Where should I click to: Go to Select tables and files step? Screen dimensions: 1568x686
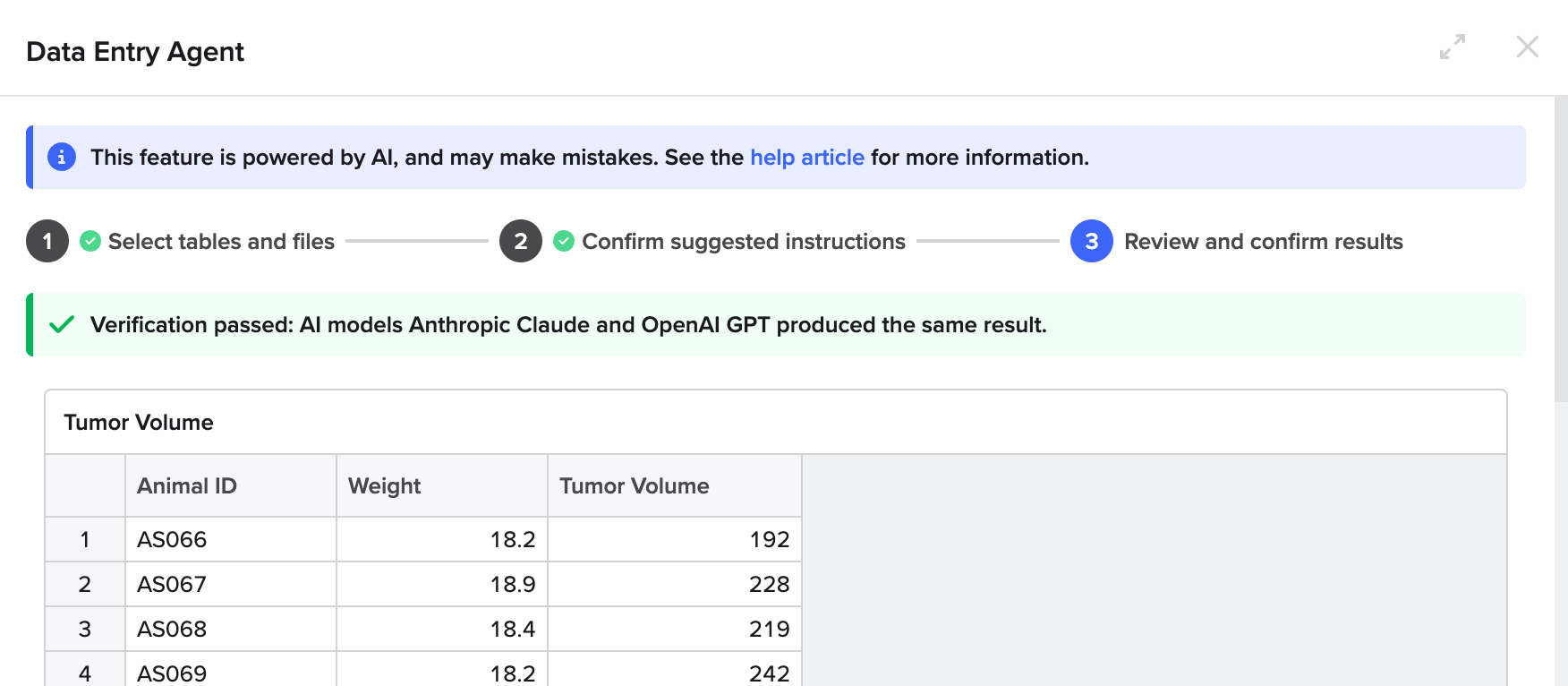221,242
